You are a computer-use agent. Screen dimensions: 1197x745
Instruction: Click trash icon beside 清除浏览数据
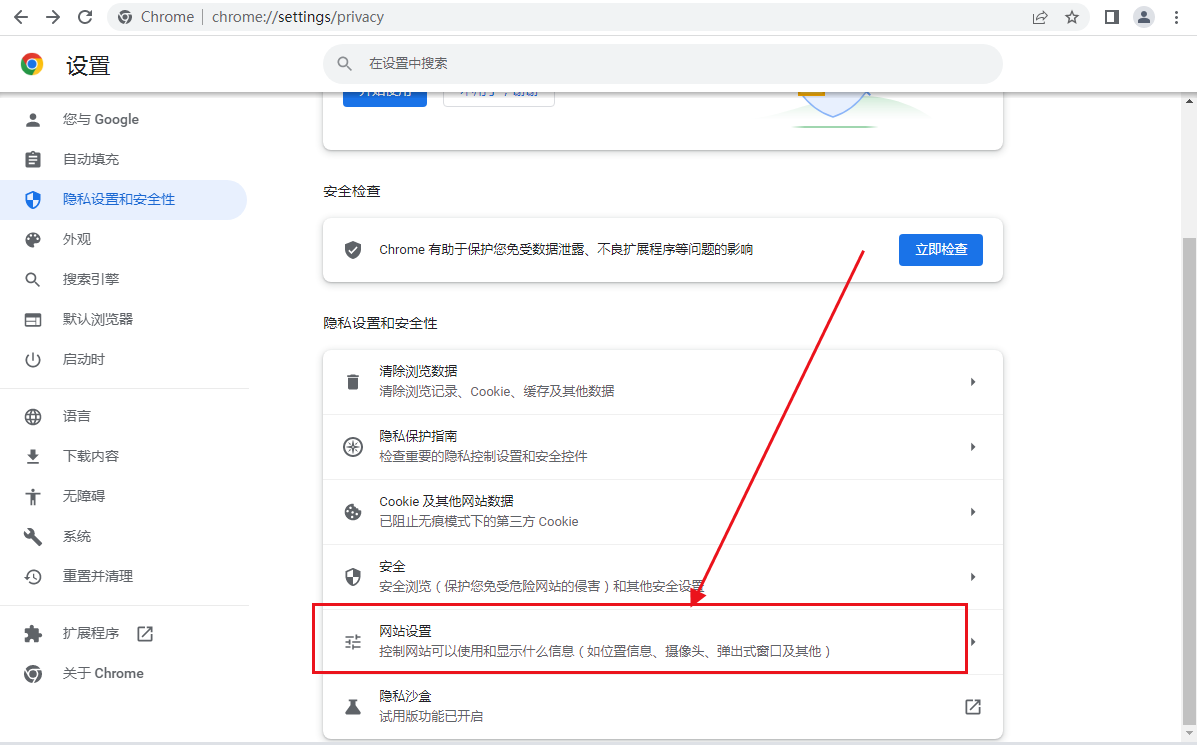pyautogui.click(x=353, y=382)
